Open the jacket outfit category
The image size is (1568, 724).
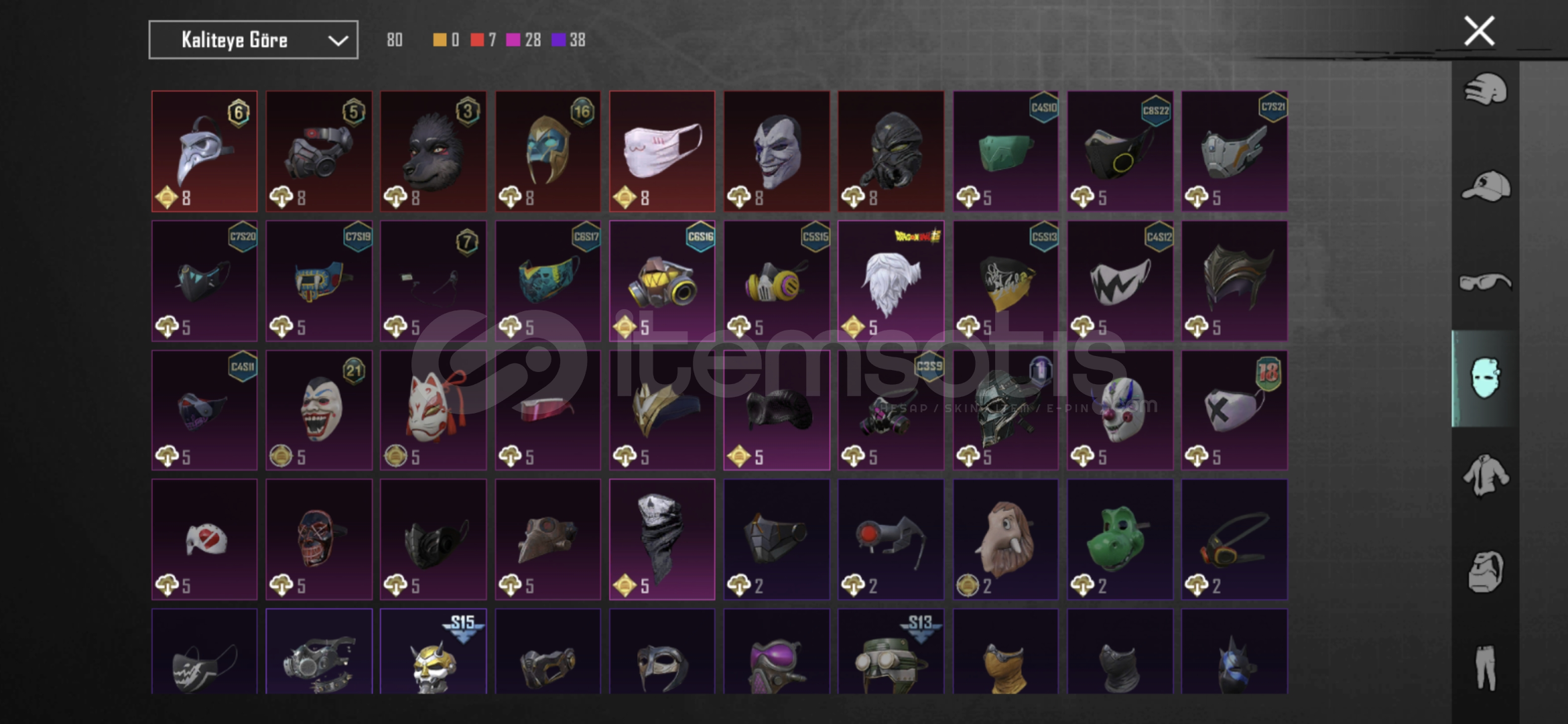point(1486,475)
